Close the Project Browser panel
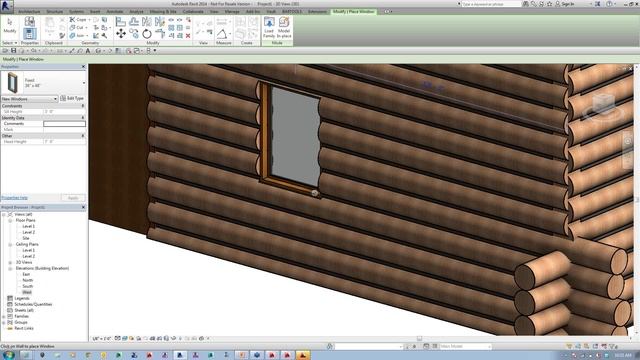The image size is (640, 360). click(83, 207)
